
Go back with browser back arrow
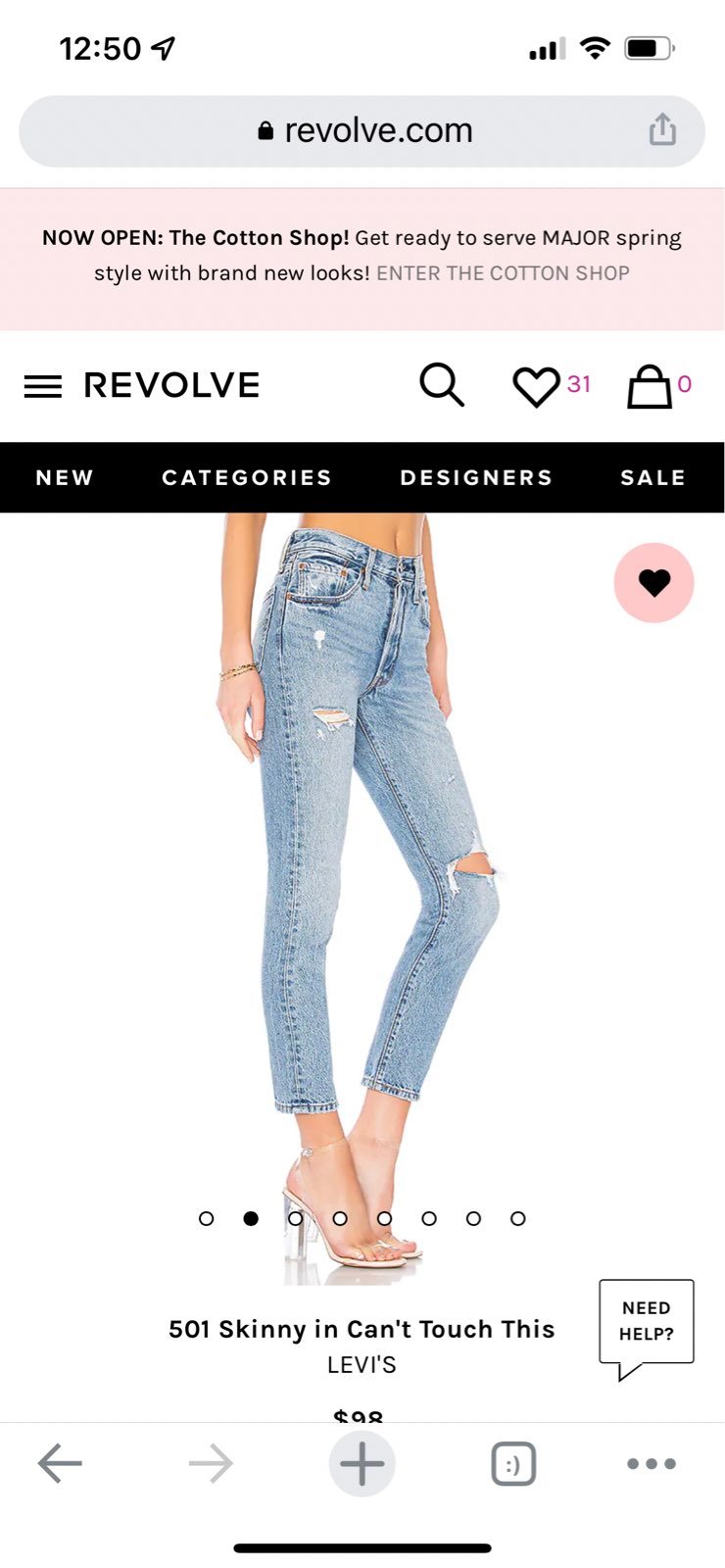pos(60,1464)
